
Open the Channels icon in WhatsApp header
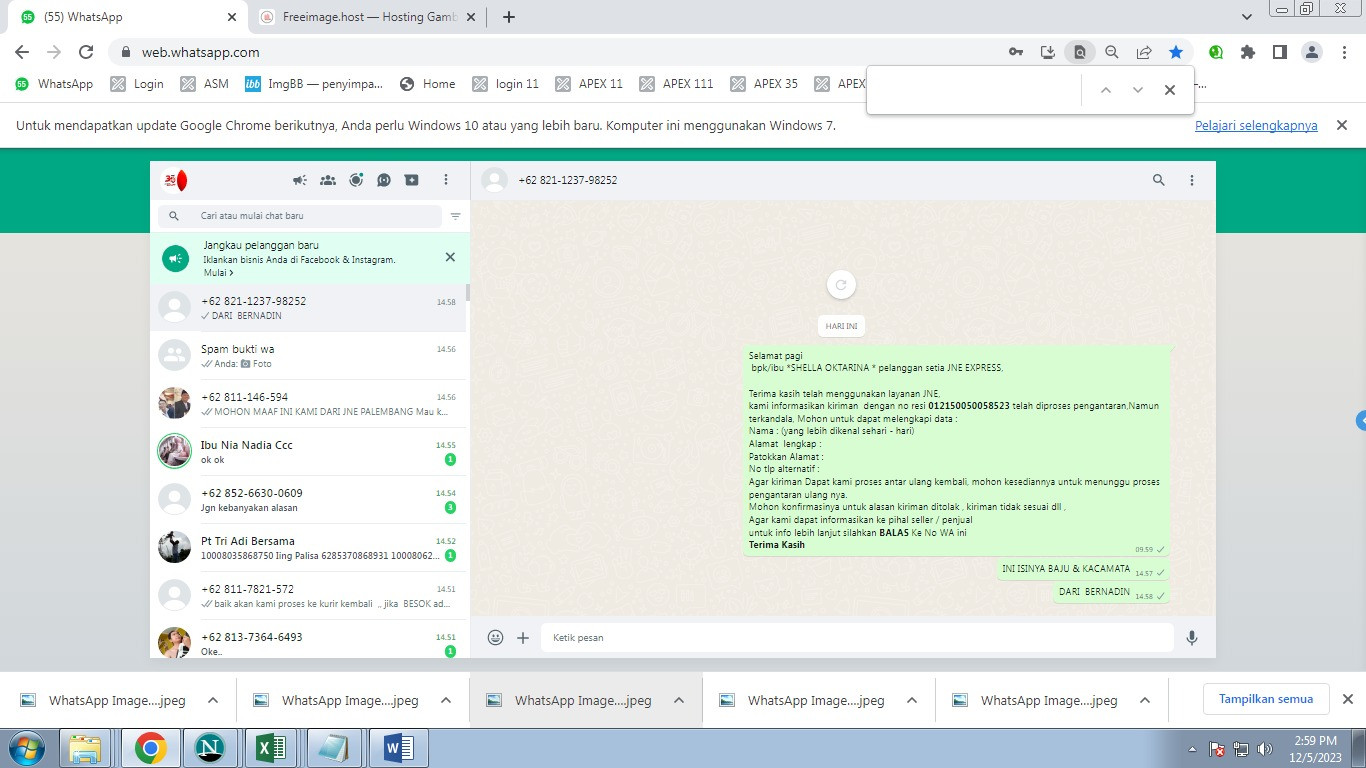click(384, 181)
